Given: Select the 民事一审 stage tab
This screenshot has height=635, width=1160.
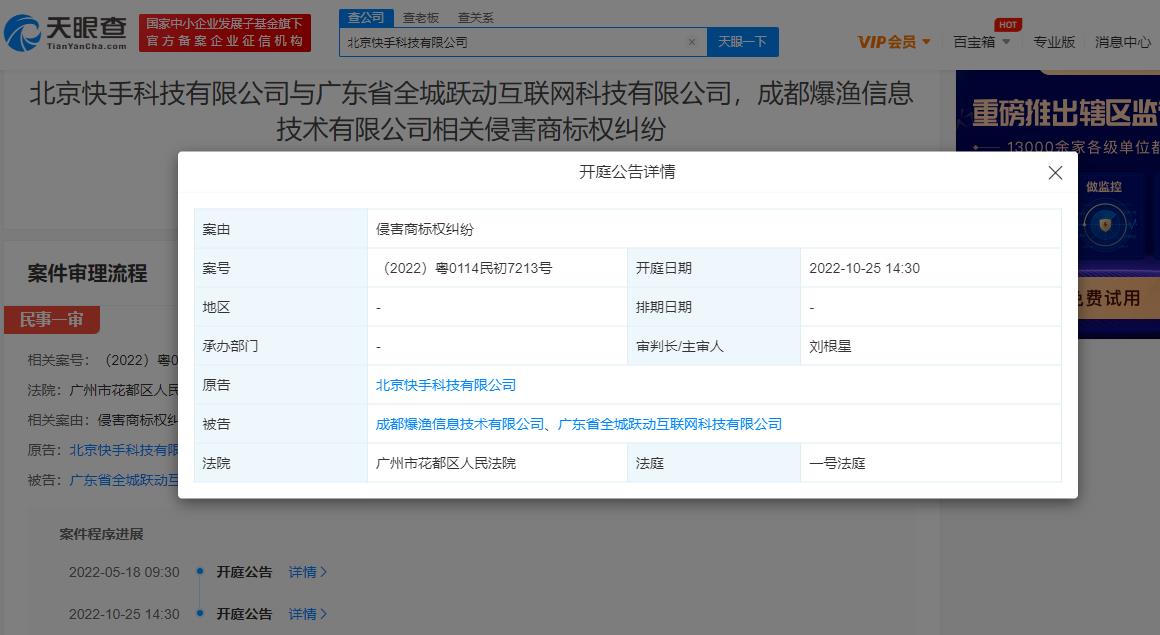Looking at the screenshot, I should tap(52, 320).
